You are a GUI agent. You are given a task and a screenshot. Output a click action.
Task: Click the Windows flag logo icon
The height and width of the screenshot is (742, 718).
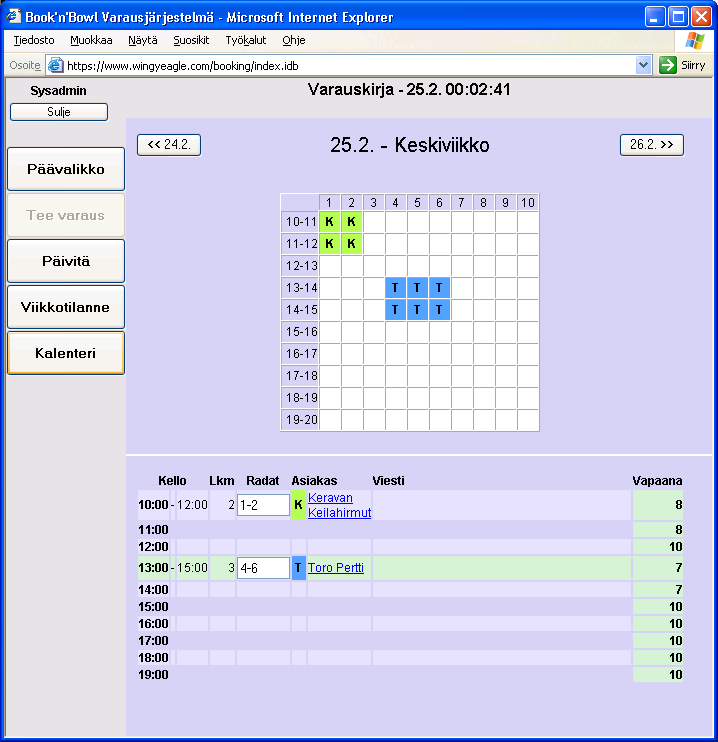(694, 40)
